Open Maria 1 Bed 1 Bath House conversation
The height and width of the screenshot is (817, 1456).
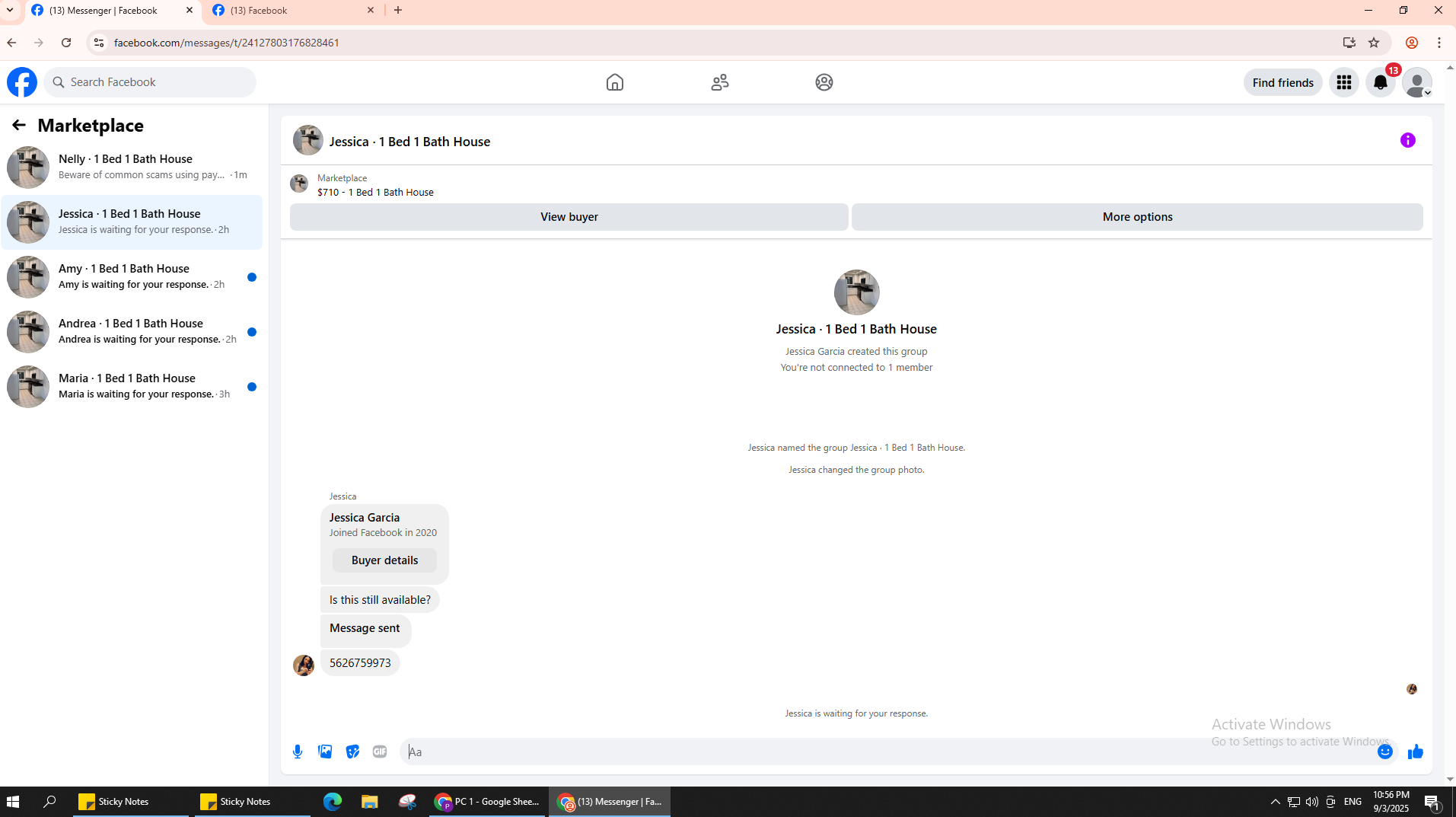point(132,387)
